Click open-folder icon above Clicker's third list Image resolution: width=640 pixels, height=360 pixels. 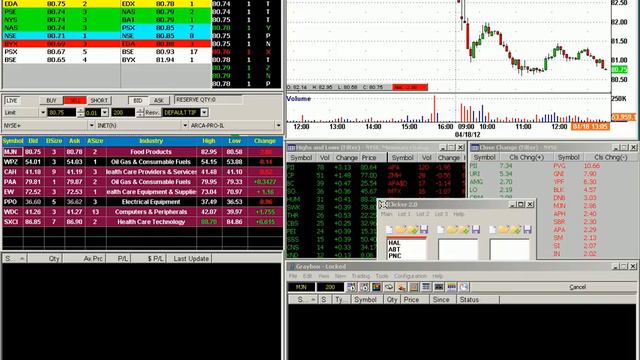[x=504, y=230]
